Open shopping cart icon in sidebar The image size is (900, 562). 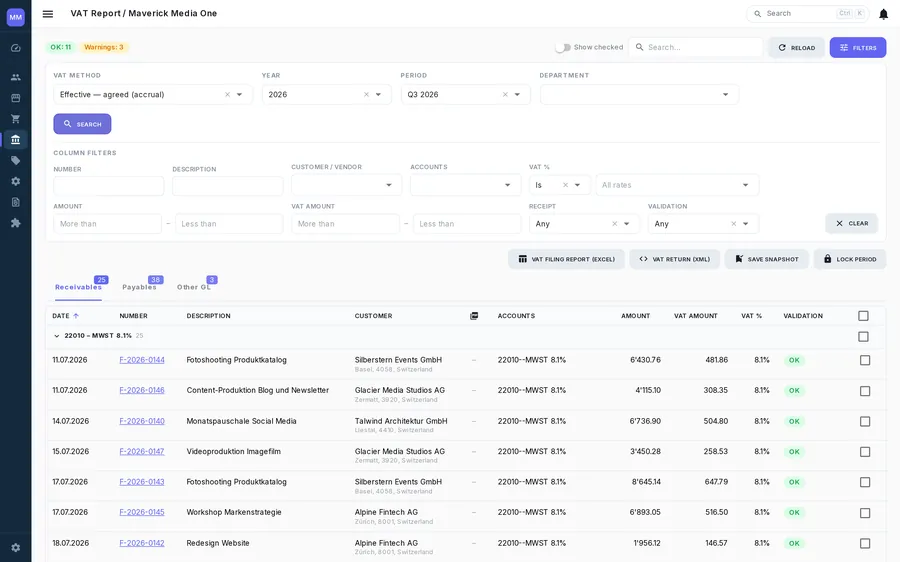click(15, 119)
